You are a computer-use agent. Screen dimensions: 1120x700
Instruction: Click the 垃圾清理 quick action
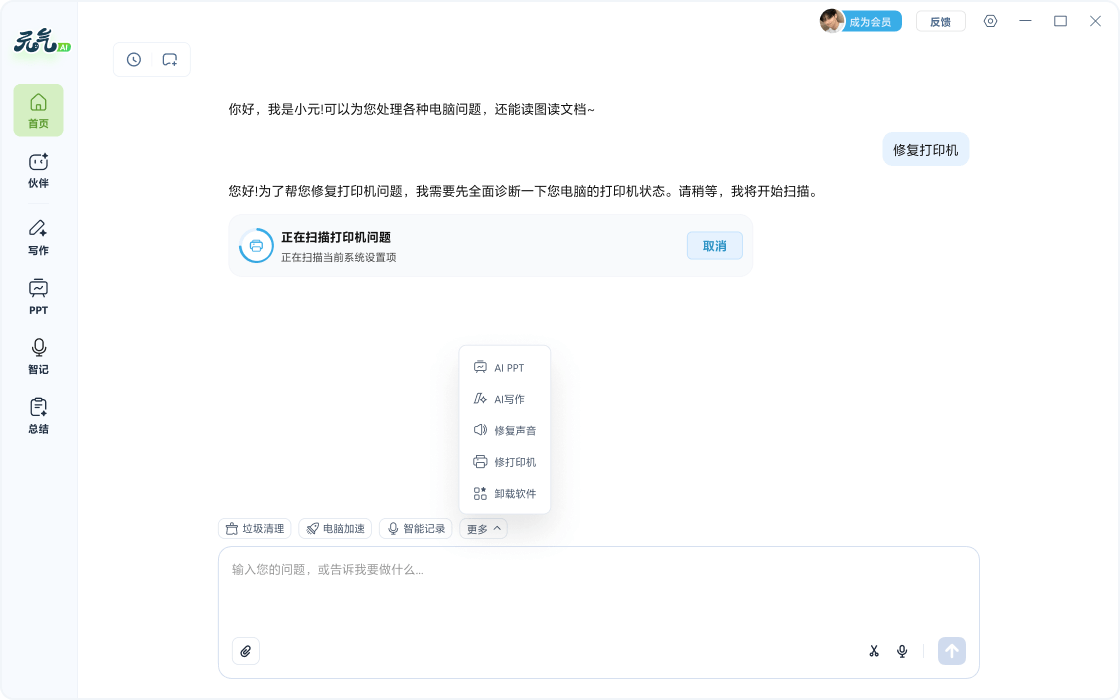(x=255, y=529)
